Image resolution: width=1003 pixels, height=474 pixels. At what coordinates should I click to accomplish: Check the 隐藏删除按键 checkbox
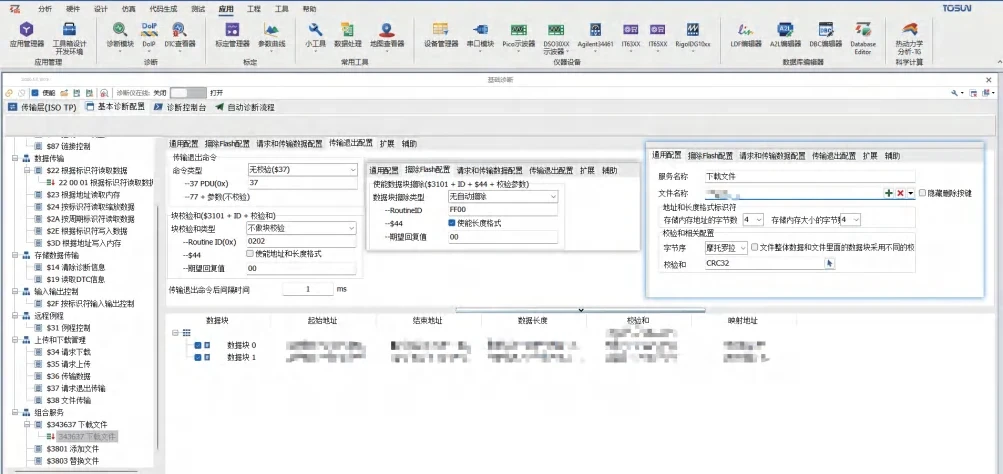[922, 193]
